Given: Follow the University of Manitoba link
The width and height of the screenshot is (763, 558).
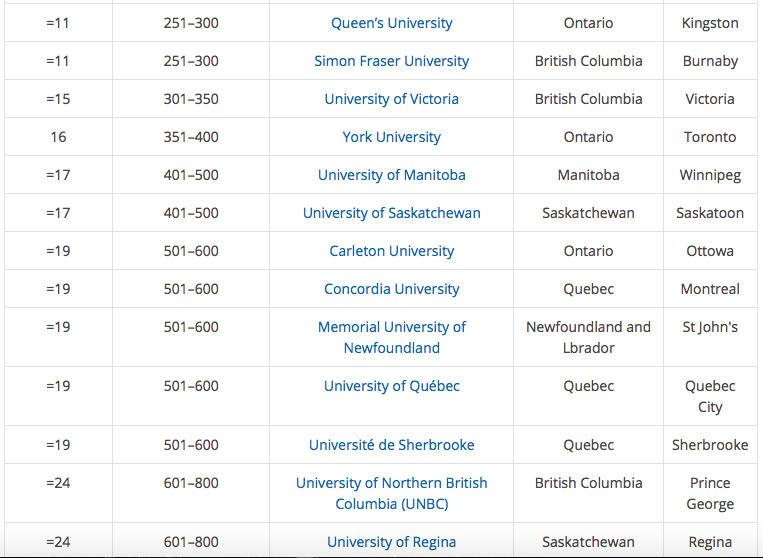Looking at the screenshot, I should pyautogui.click(x=391, y=175).
